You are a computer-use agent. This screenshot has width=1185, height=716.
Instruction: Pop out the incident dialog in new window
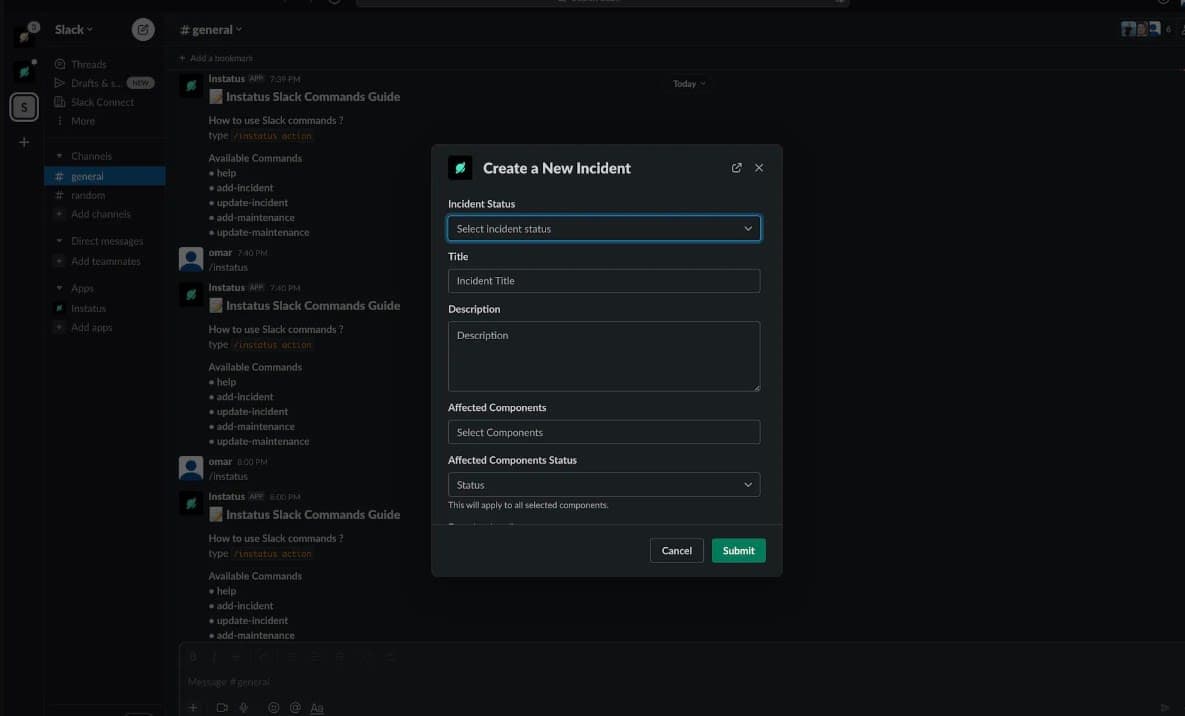click(x=736, y=168)
